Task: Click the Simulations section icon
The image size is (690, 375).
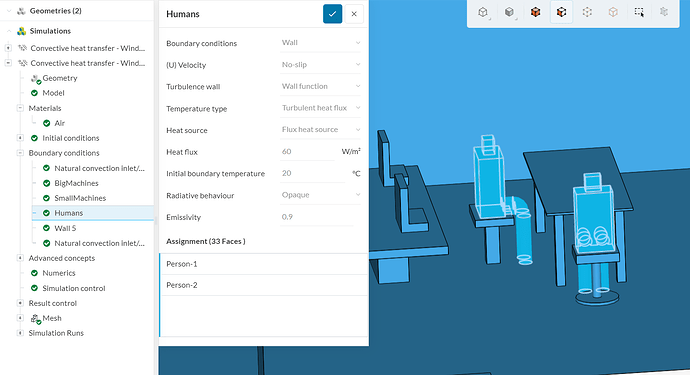Action: (21, 31)
